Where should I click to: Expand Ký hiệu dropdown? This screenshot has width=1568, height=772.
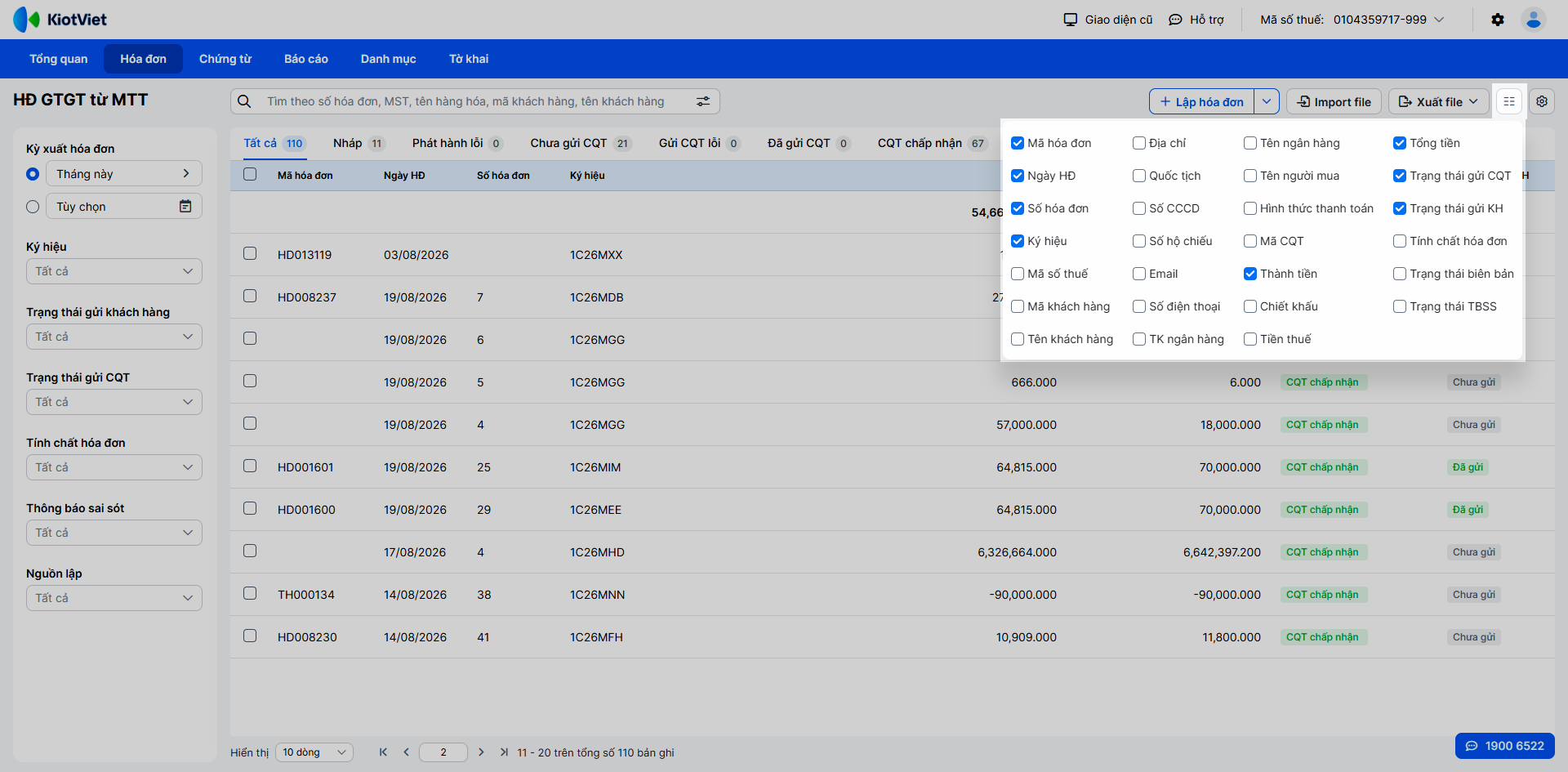click(114, 271)
